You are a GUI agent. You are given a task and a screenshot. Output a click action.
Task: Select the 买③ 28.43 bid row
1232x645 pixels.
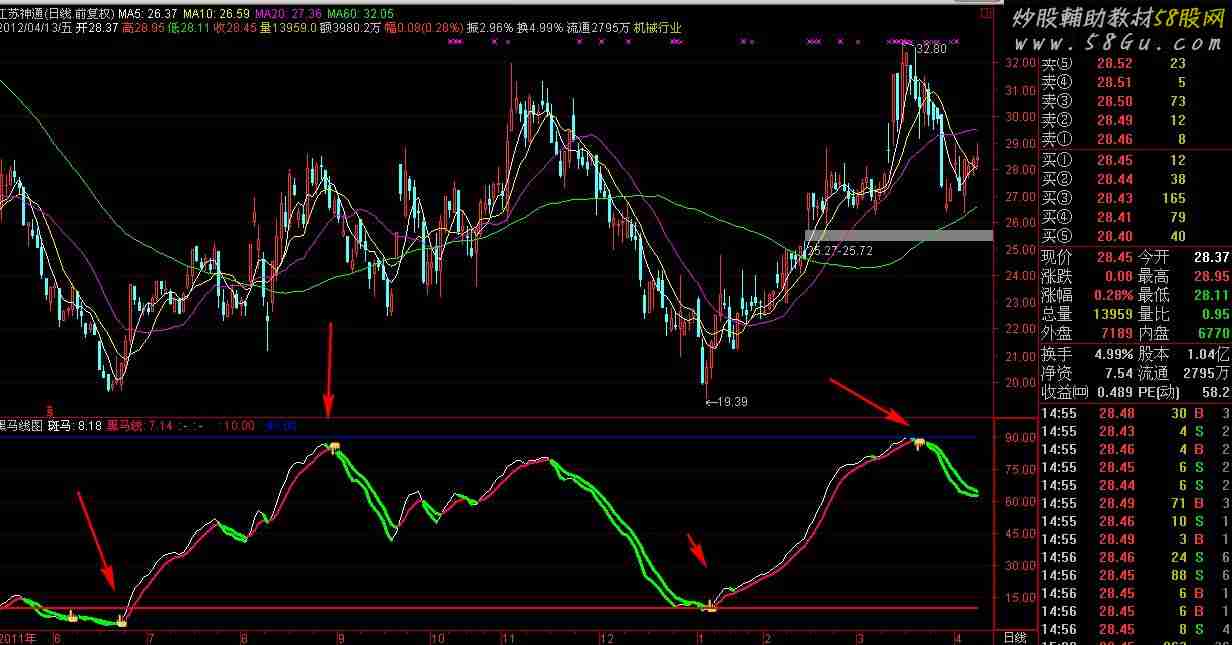(1116, 198)
